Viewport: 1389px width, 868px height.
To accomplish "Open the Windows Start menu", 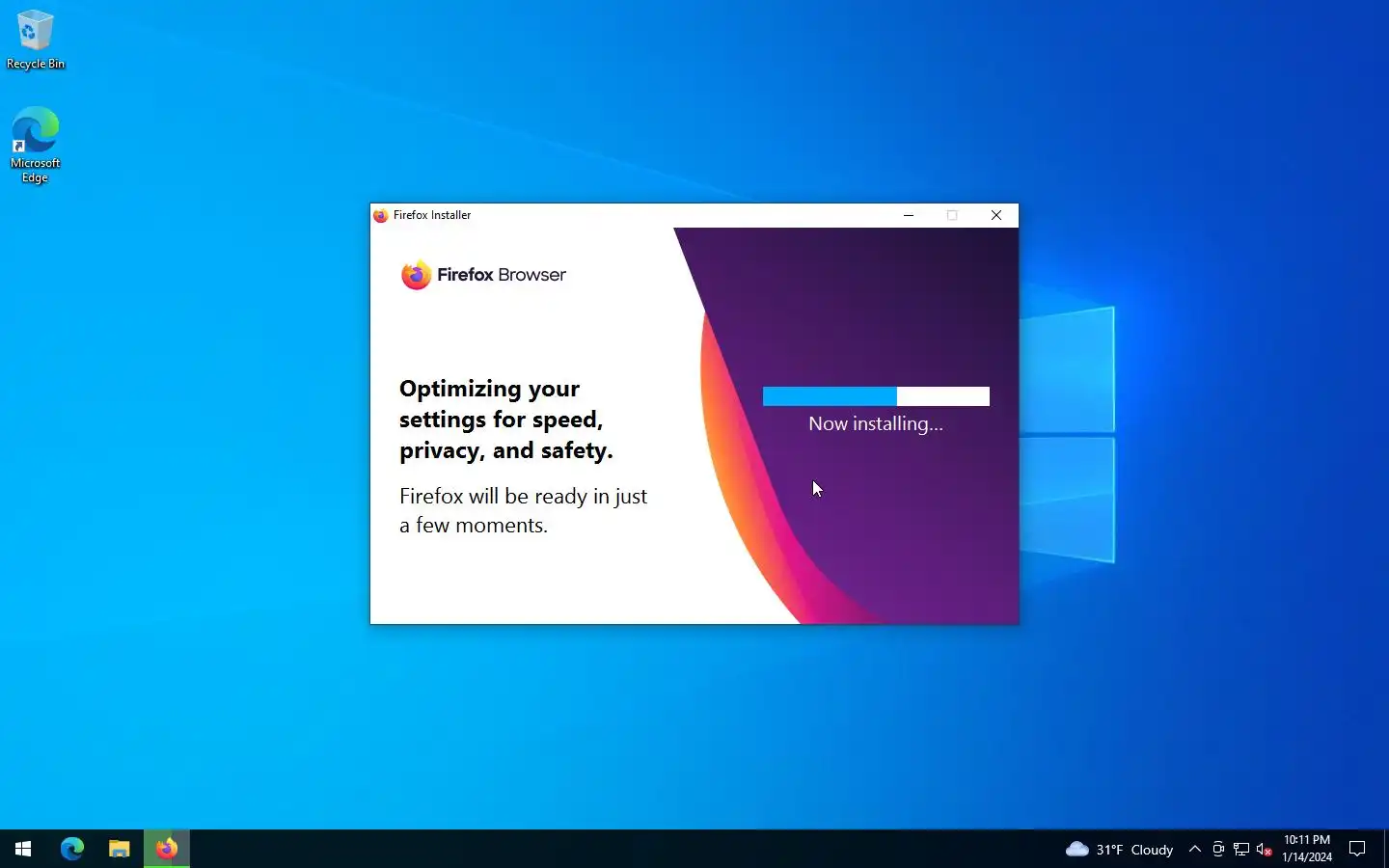I will tap(23, 849).
